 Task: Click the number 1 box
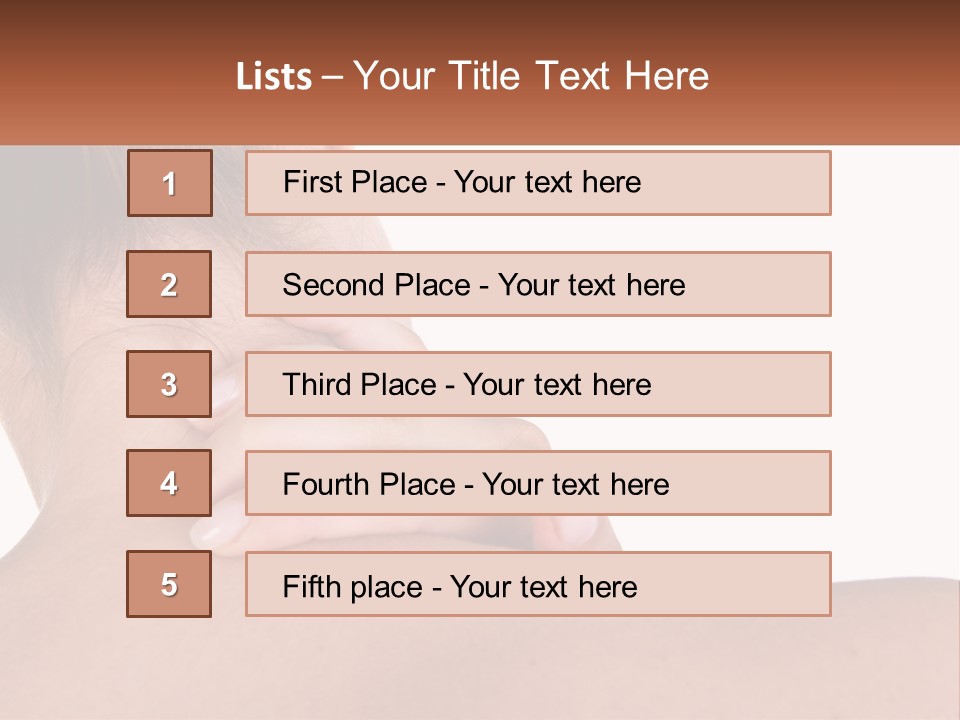170,183
